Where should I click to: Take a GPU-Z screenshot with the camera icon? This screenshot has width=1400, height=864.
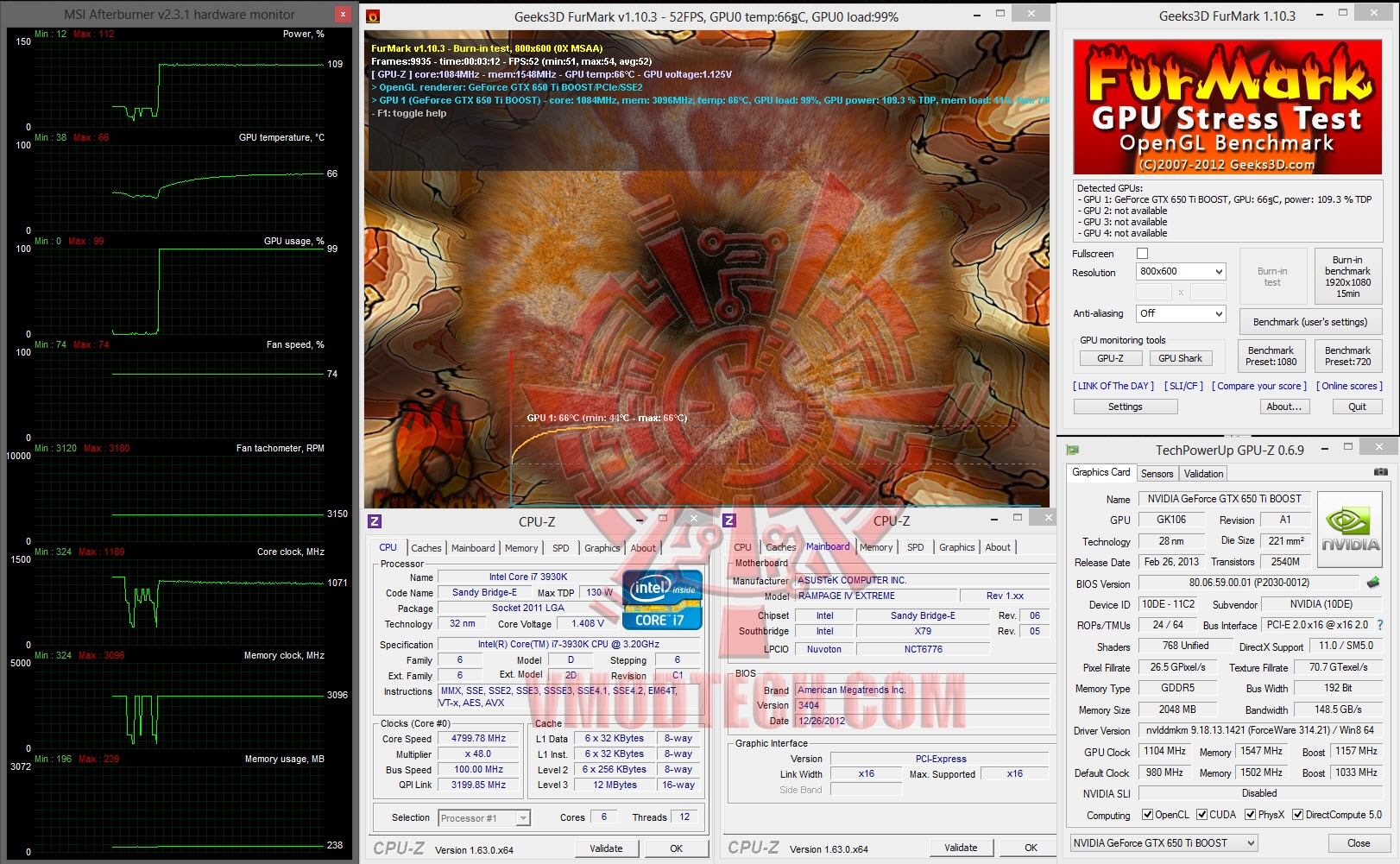pyautogui.click(x=1380, y=472)
